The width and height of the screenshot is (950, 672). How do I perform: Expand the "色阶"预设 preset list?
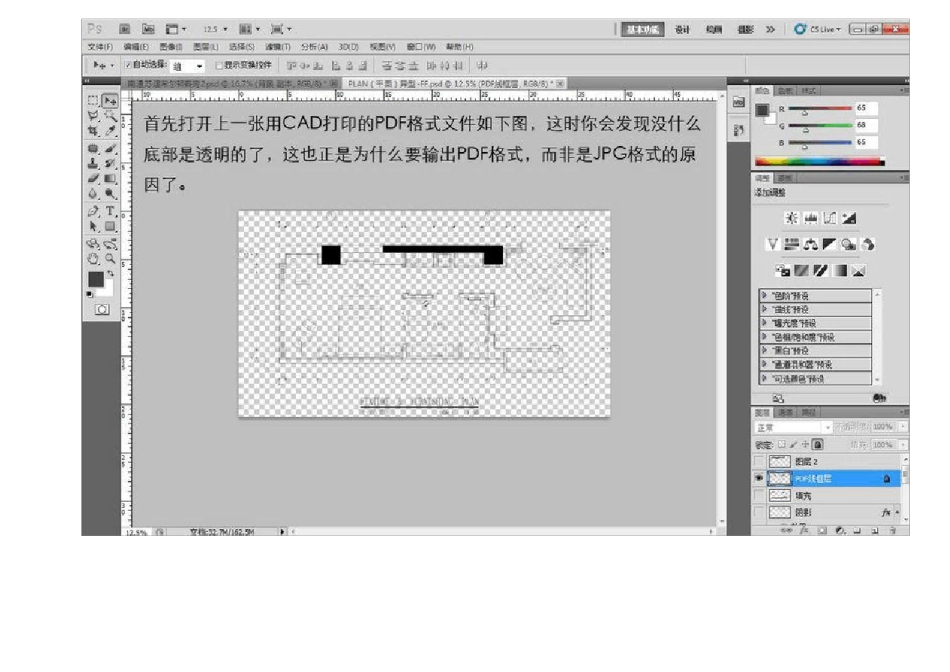(764, 296)
